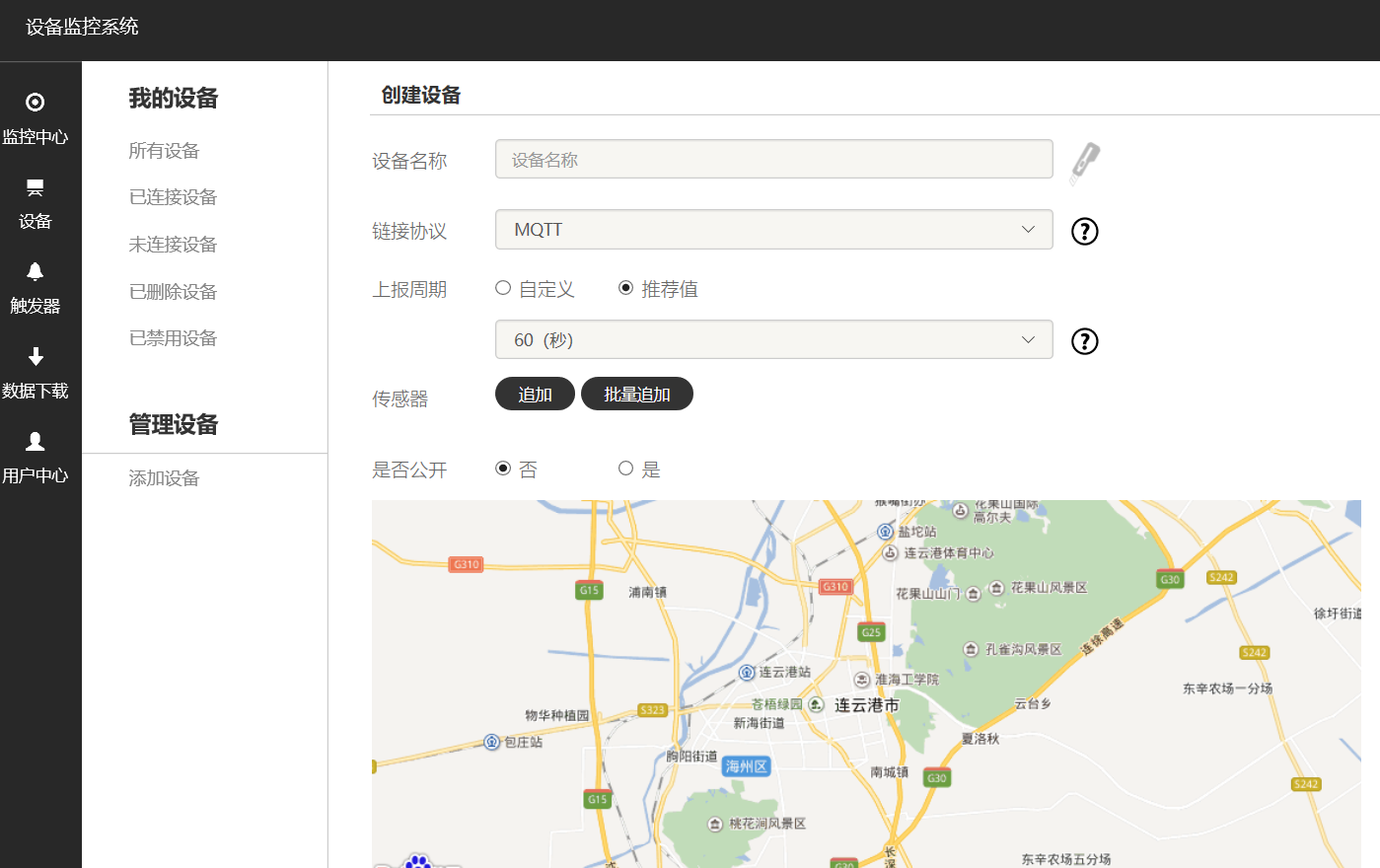Click the 数据下载 download arrow icon
The image size is (1380, 868).
coord(35,357)
